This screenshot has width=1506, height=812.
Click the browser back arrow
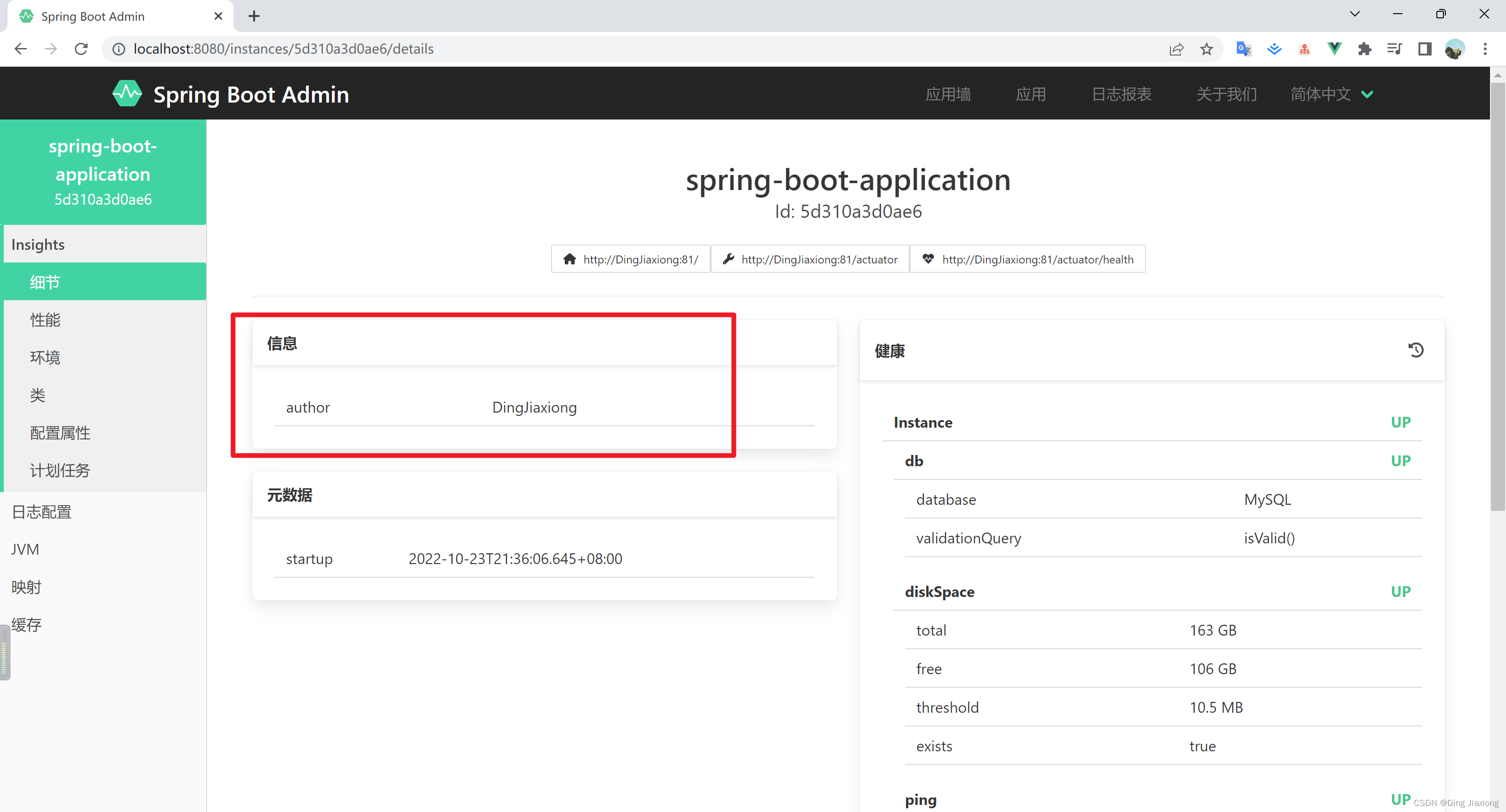point(20,48)
